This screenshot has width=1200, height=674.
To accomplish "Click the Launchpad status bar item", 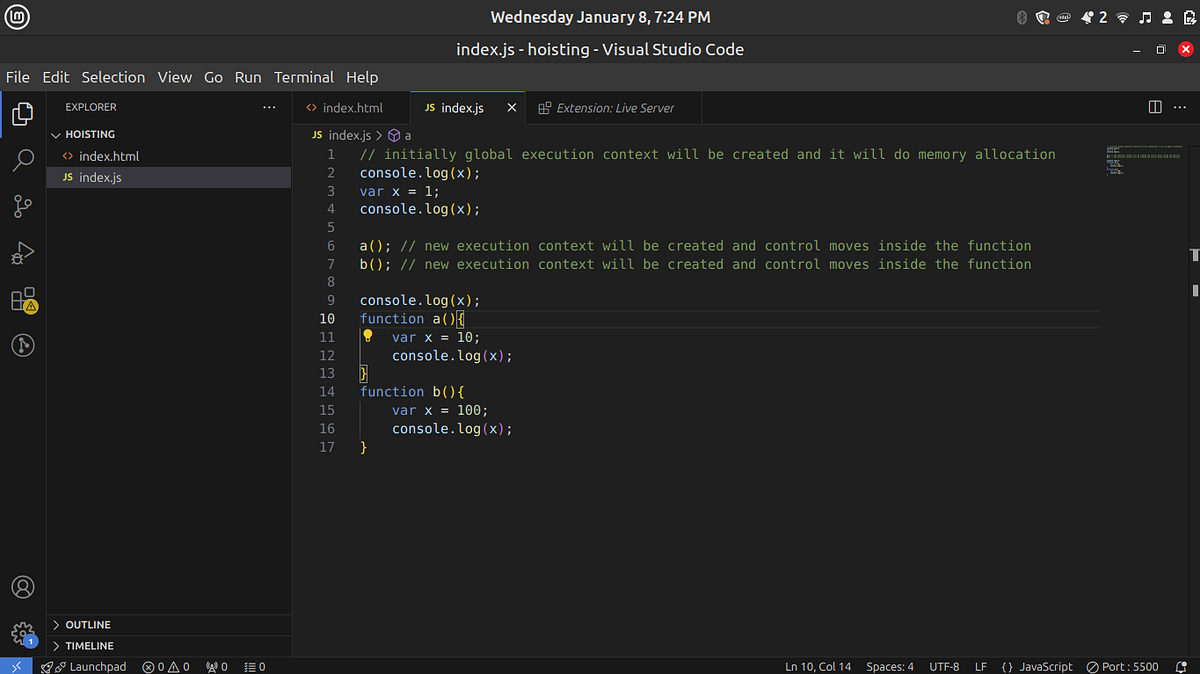I will 84,666.
